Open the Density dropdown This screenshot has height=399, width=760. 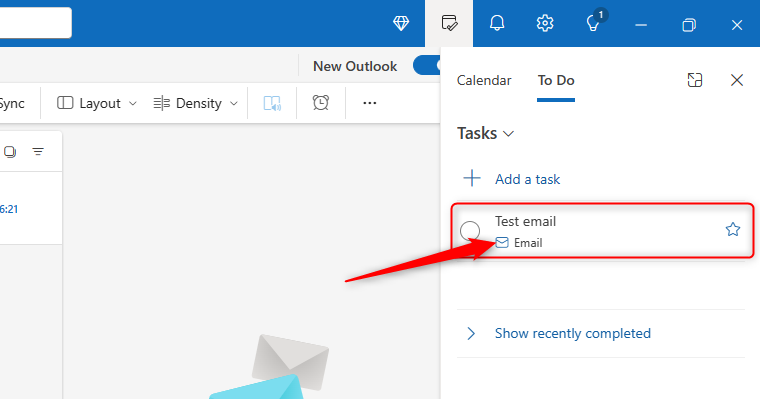pyautogui.click(x=195, y=103)
